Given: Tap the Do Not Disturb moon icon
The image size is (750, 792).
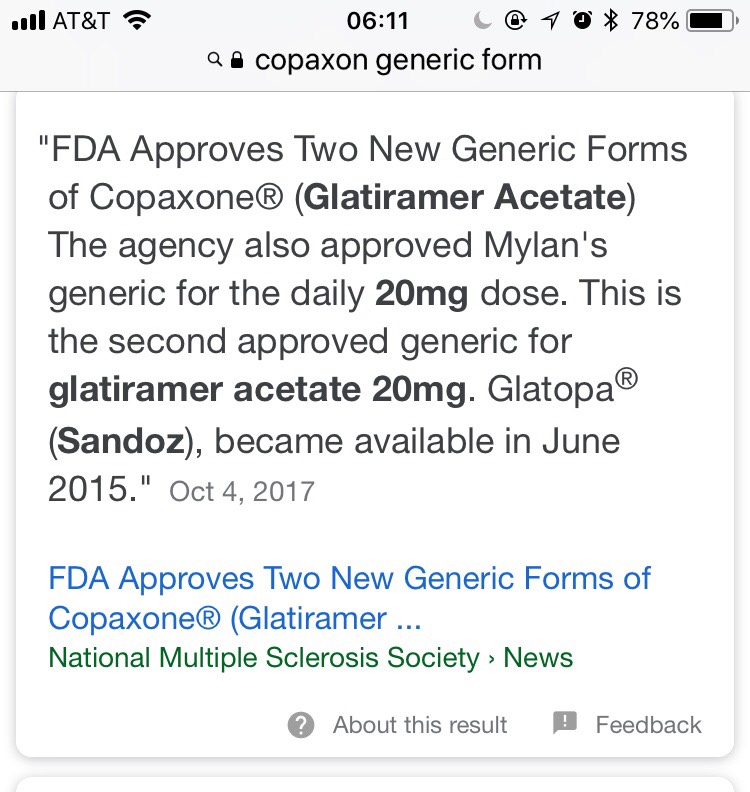Looking at the screenshot, I should click(482, 20).
